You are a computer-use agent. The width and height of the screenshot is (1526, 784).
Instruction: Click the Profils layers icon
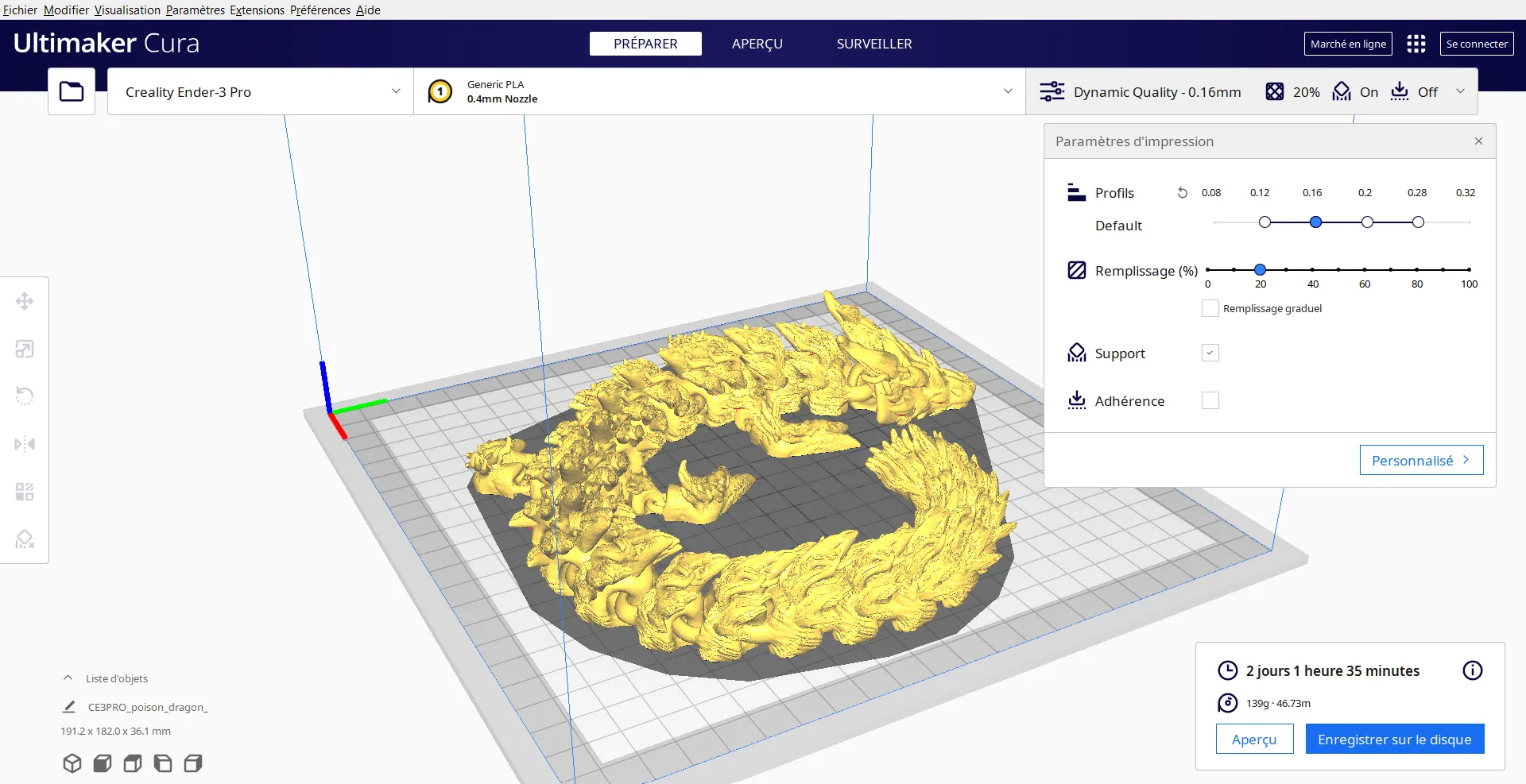pyautogui.click(x=1077, y=192)
